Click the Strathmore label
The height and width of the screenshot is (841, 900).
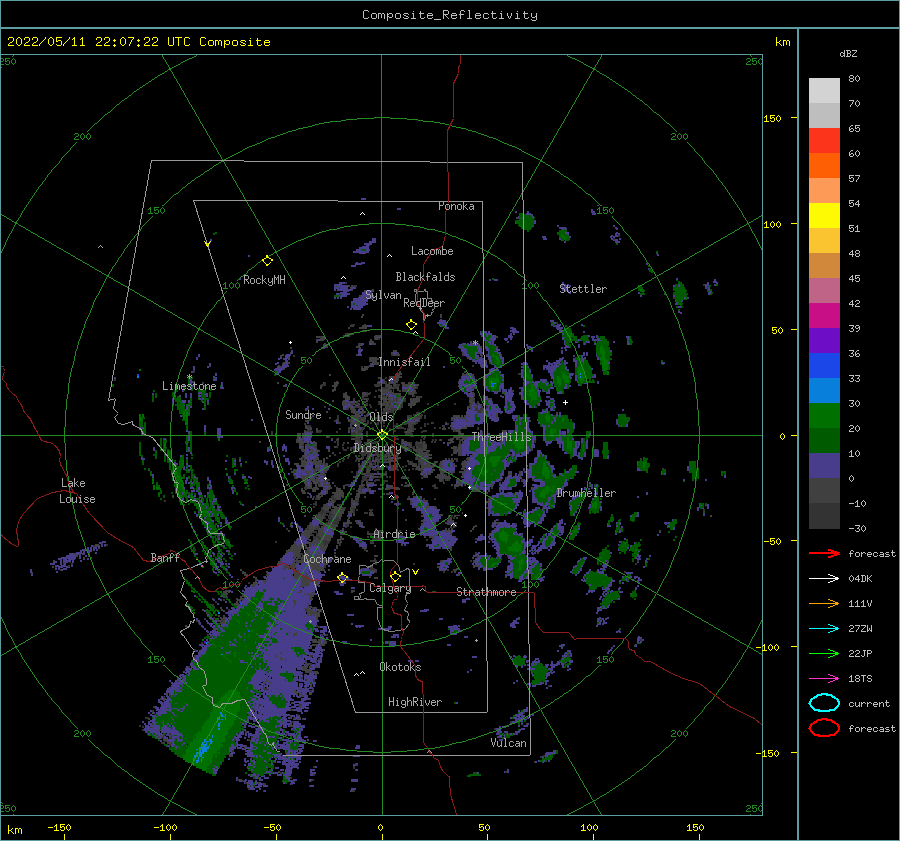coord(486,592)
